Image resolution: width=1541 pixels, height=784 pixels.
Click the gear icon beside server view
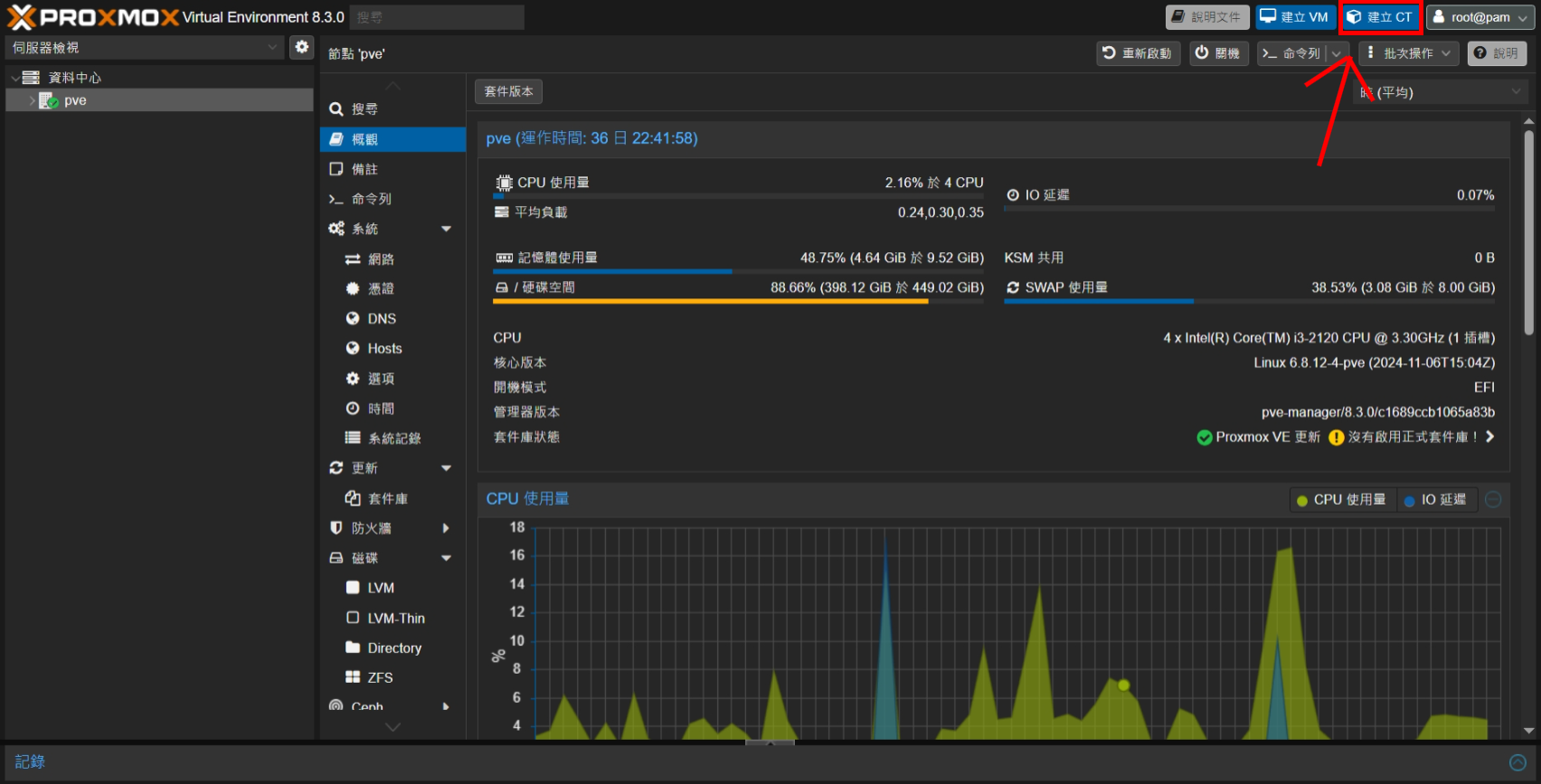tap(301, 47)
